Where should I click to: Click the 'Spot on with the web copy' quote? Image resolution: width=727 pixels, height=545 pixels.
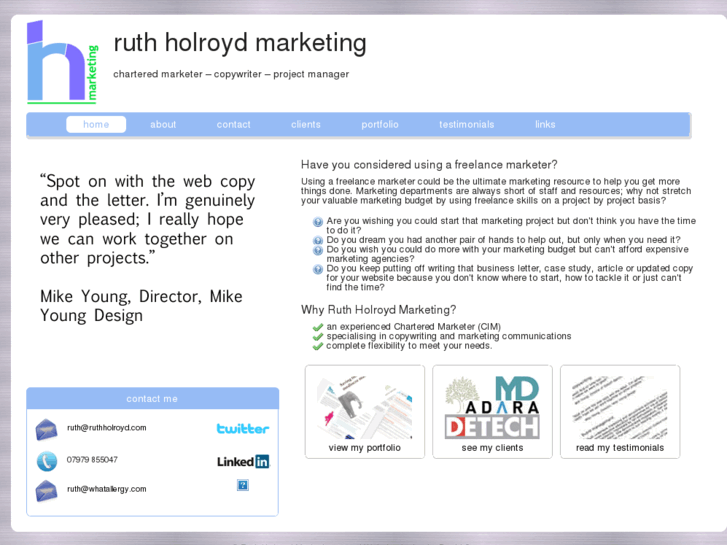pos(147,219)
